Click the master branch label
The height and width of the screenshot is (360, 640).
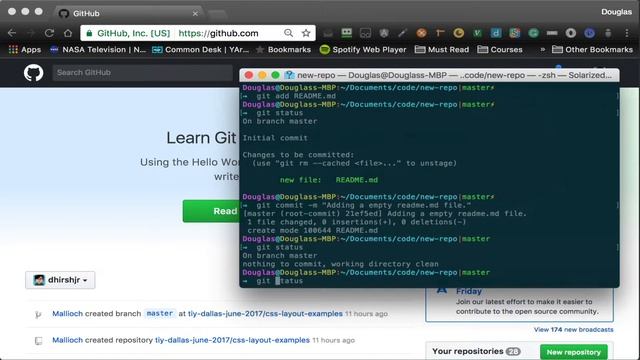pyautogui.click(x=160, y=313)
